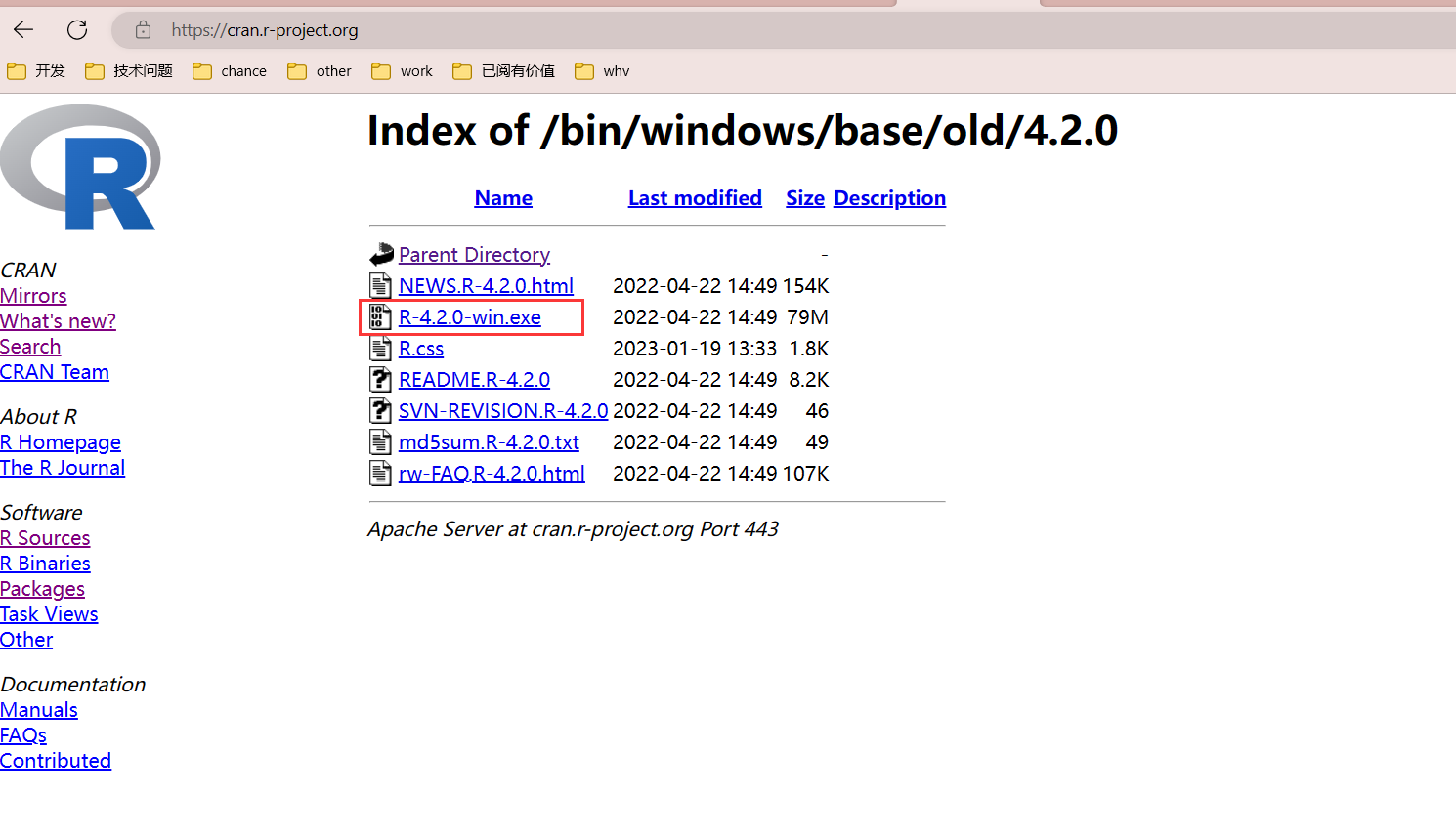
Task: Open the R.css file link
Action: [421, 349]
